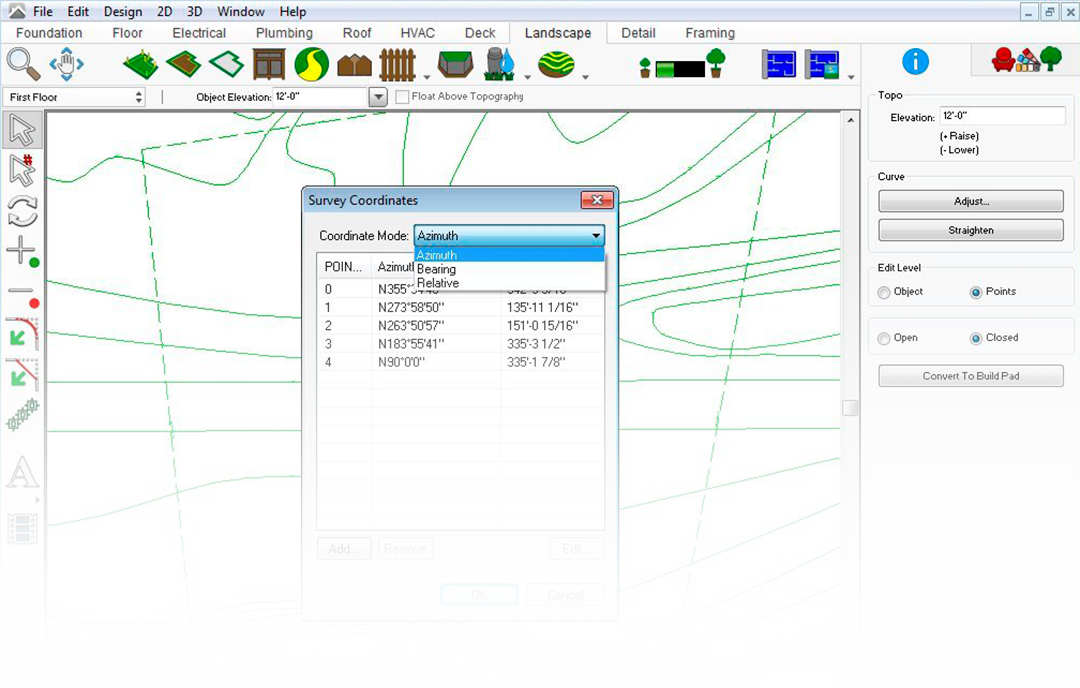
Task: Choose the wooden fence tool
Action: [x=397, y=65]
